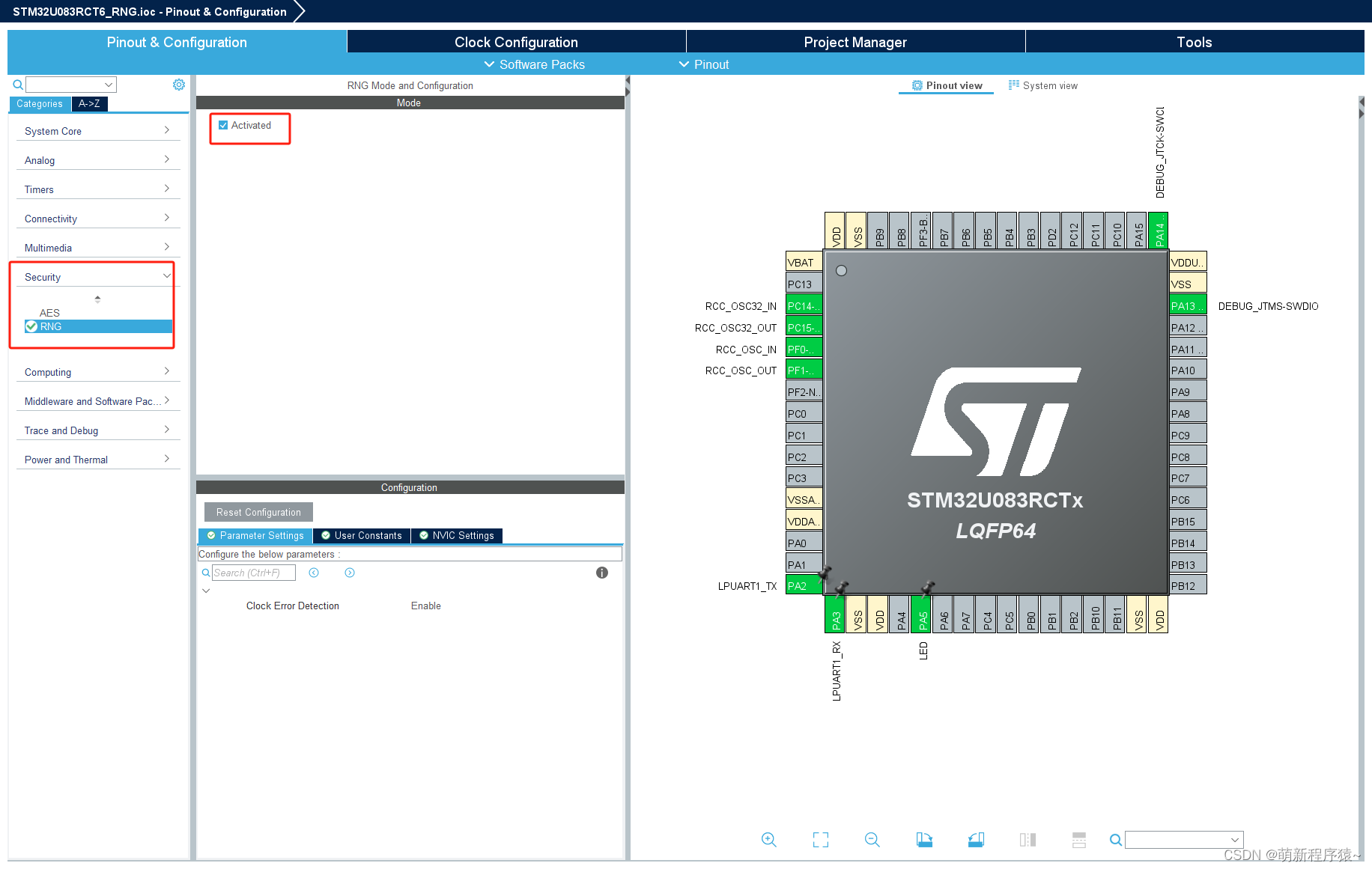This screenshot has height=869, width=1372.
Task: Show parameter info with the info icon
Action: pyautogui.click(x=602, y=573)
